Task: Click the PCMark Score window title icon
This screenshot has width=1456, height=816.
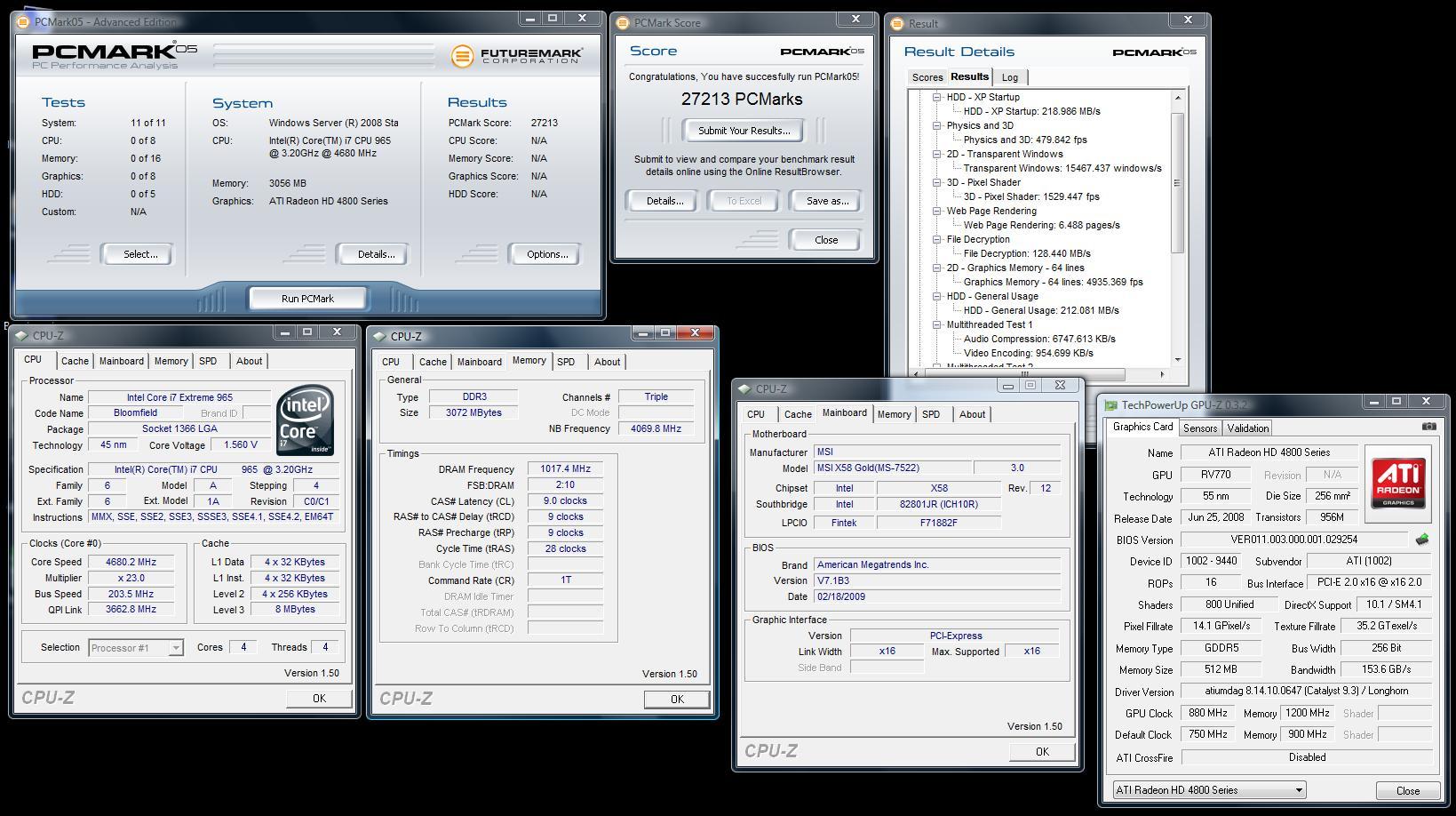Action: pos(623,22)
